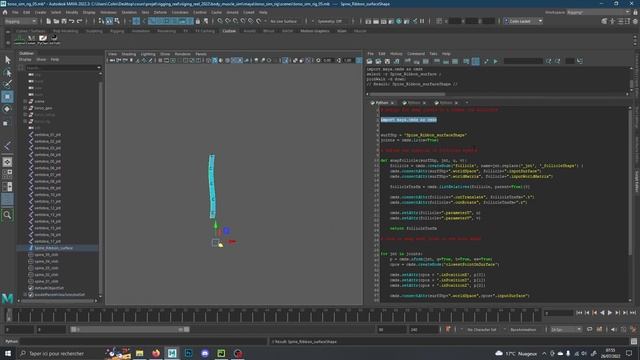Viewport: 640px width, 360px height.
Task: Click the time slider ruler
Action: [273, 315]
